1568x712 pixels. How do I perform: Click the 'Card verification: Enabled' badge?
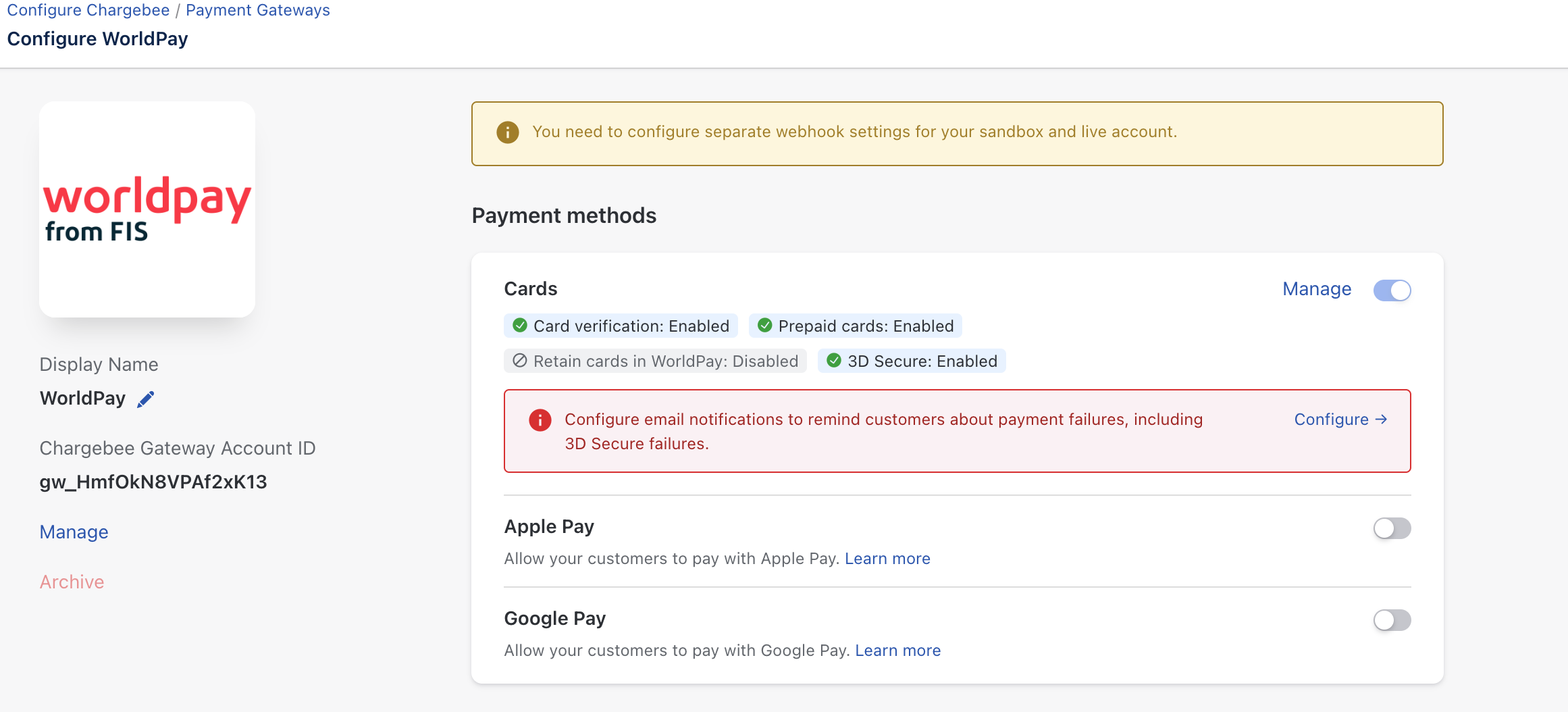[621, 326]
